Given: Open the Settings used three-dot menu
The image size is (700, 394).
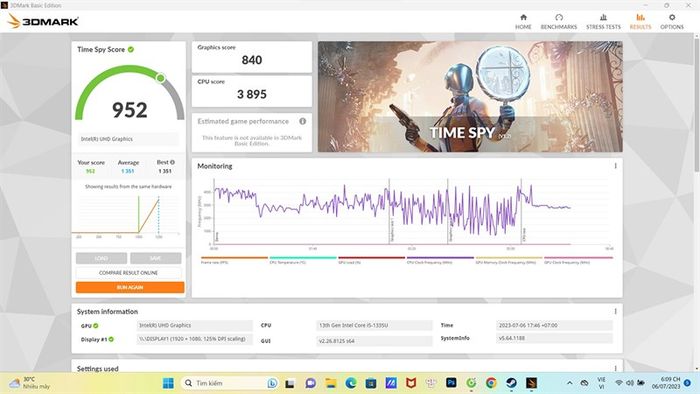Looking at the screenshot, I should [615, 368].
